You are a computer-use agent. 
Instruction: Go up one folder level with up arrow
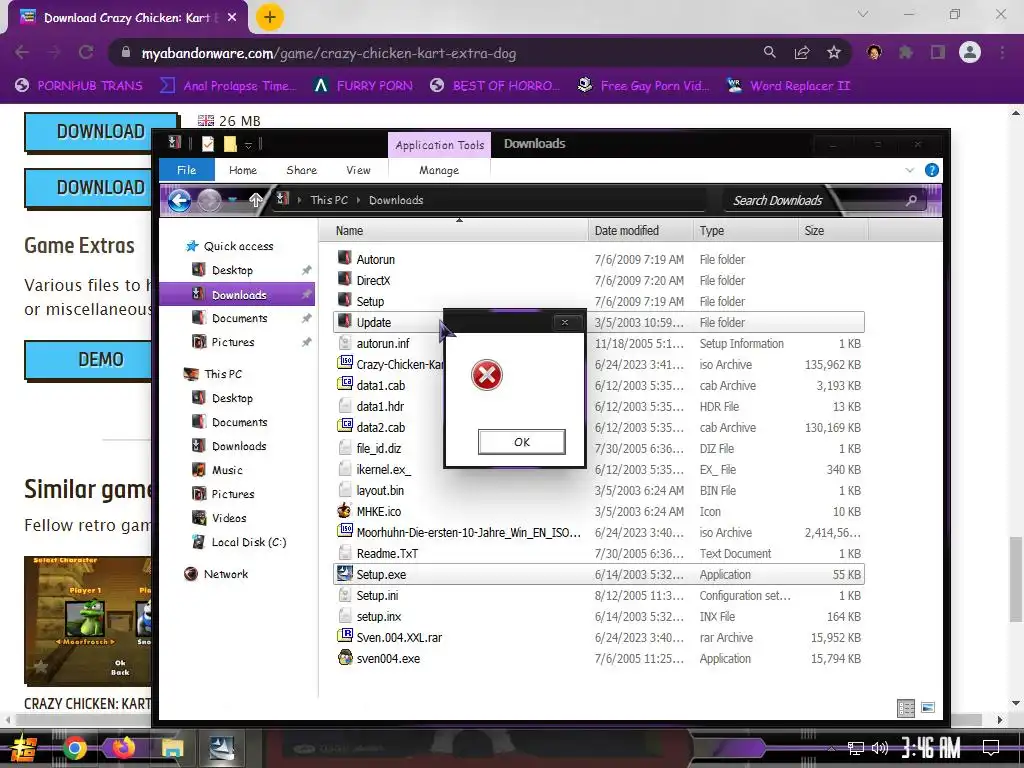[x=255, y=200]
